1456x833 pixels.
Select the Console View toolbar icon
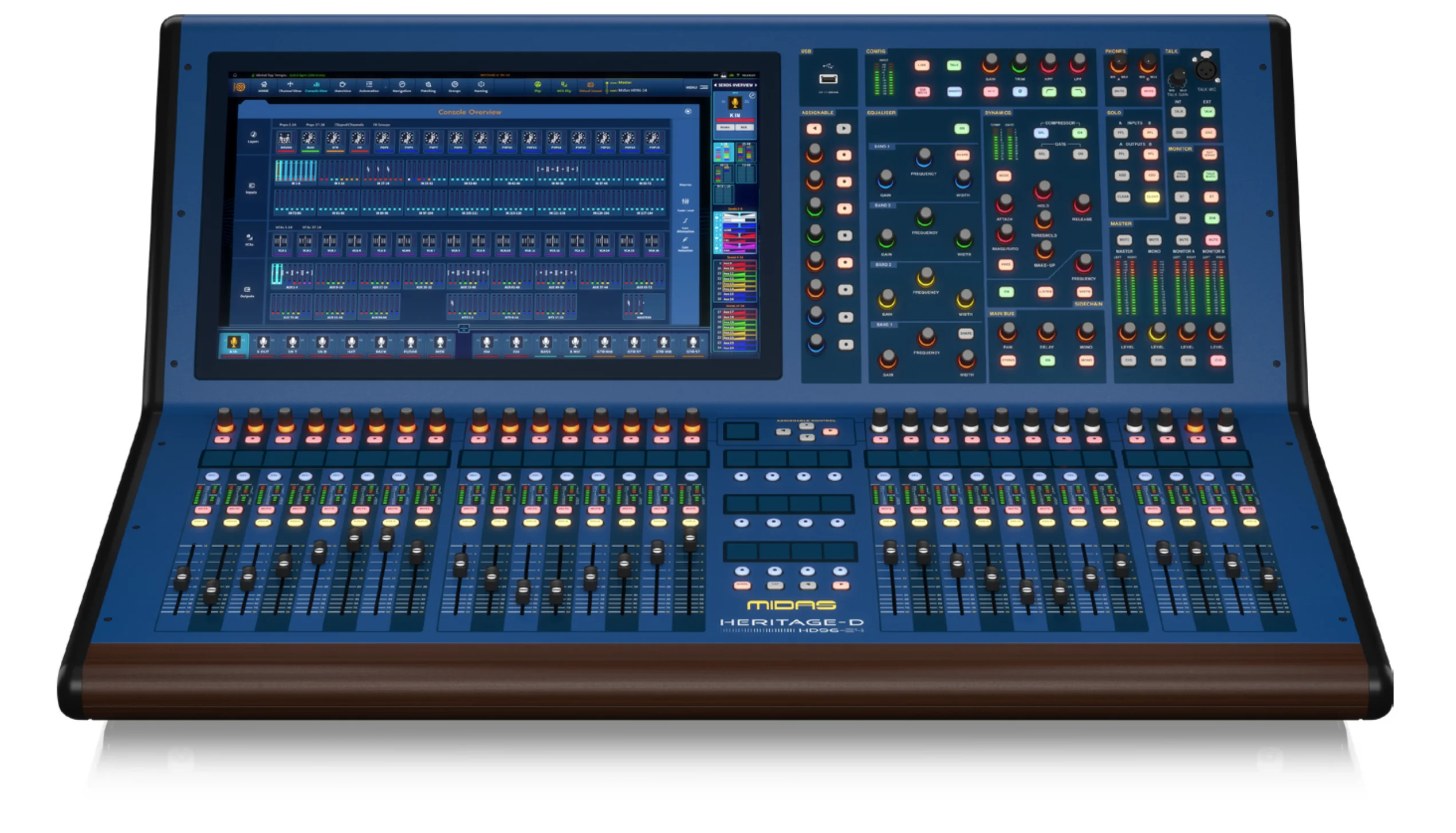316,87
